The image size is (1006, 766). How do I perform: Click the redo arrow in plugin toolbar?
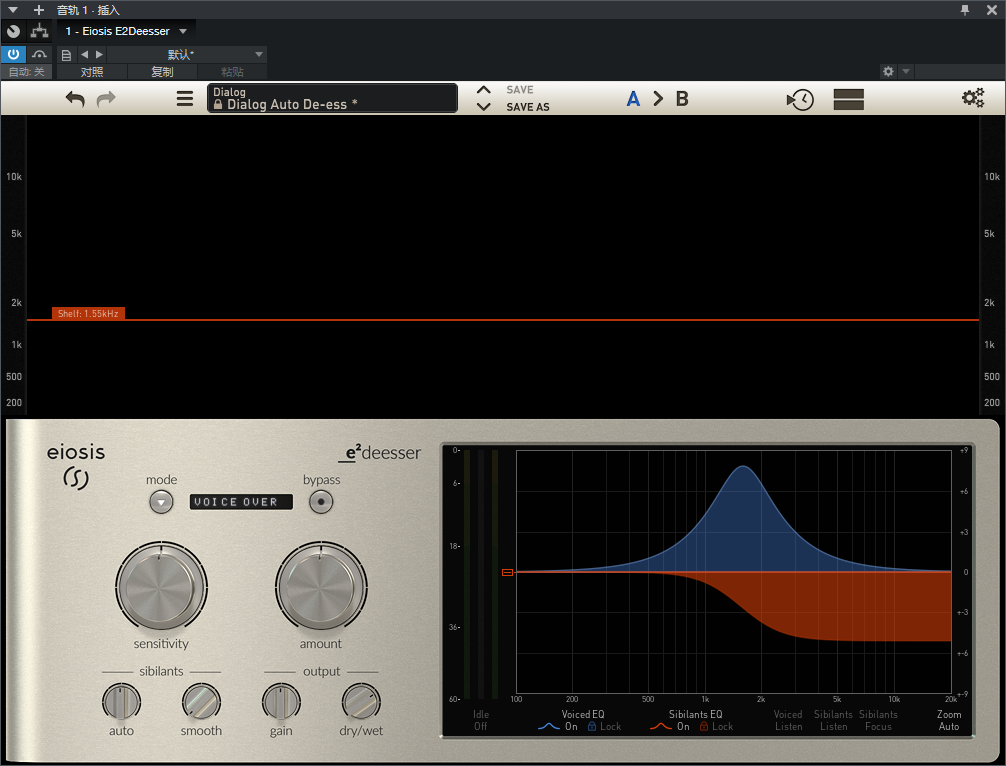(106, 99)
